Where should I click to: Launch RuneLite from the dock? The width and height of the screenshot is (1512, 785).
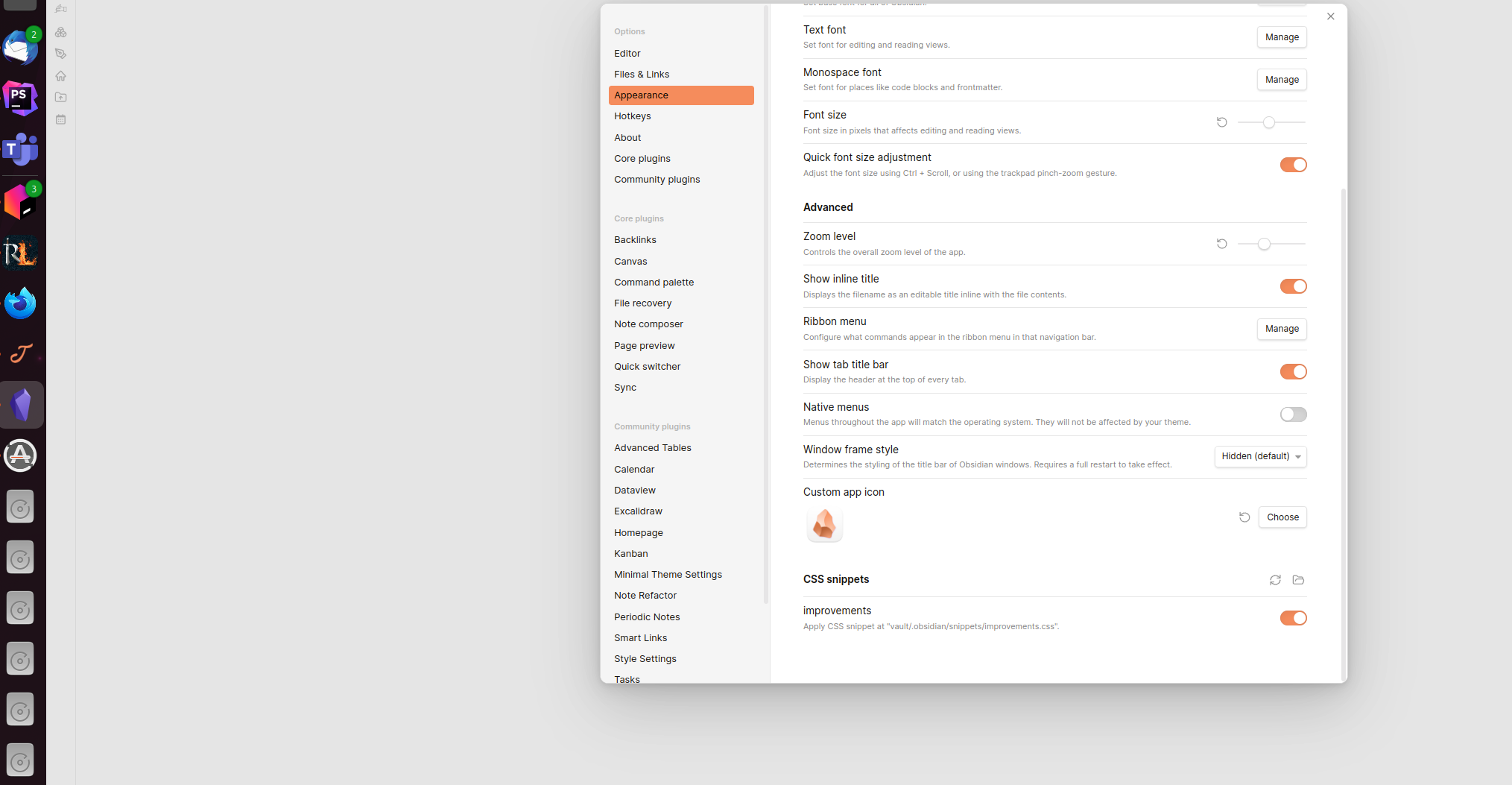(21, 252)
